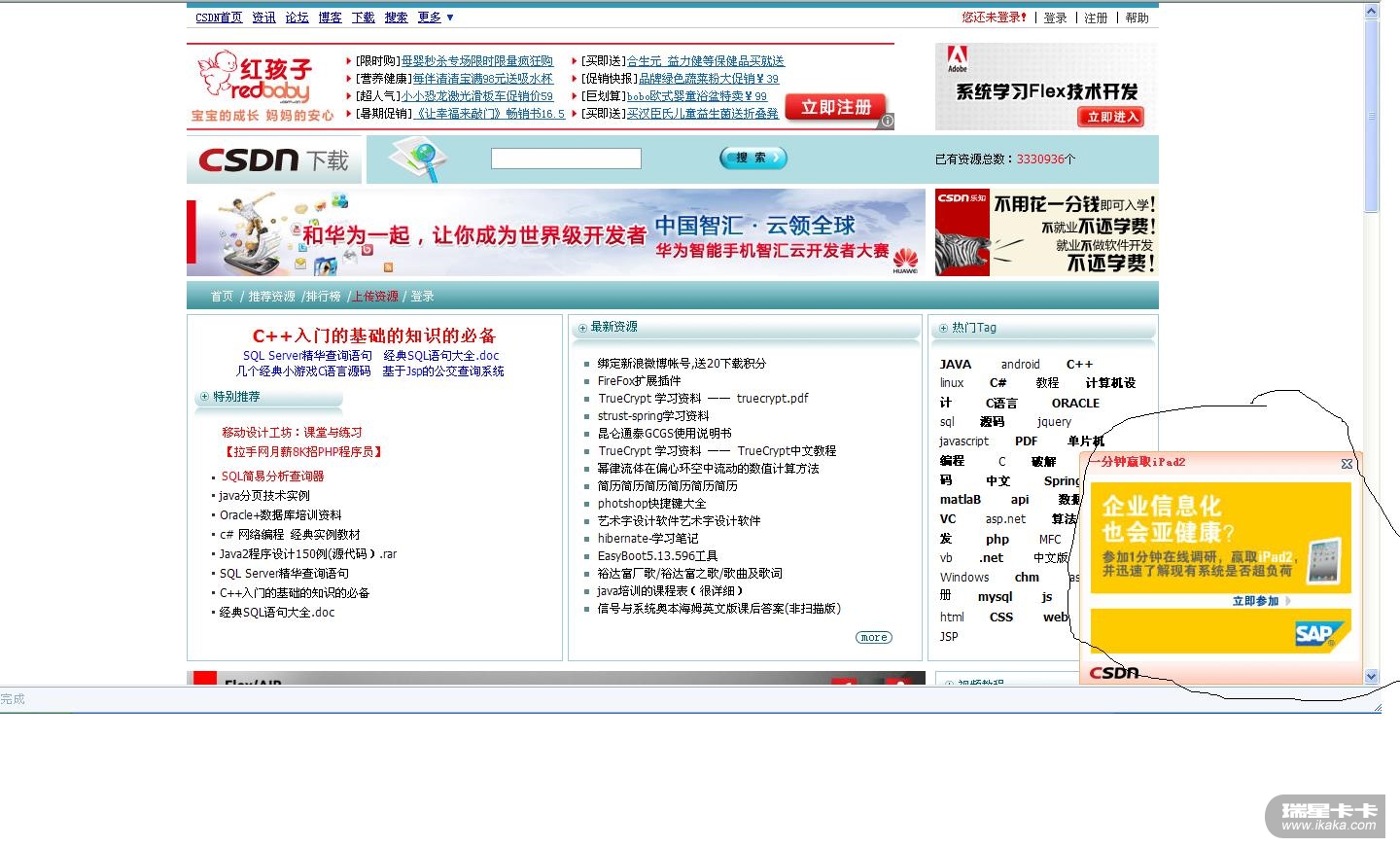The width and height of the screenshot is (1400, 847).
Task: Expand the 特别推荐 section header icon
Action: tap(204, 397)
